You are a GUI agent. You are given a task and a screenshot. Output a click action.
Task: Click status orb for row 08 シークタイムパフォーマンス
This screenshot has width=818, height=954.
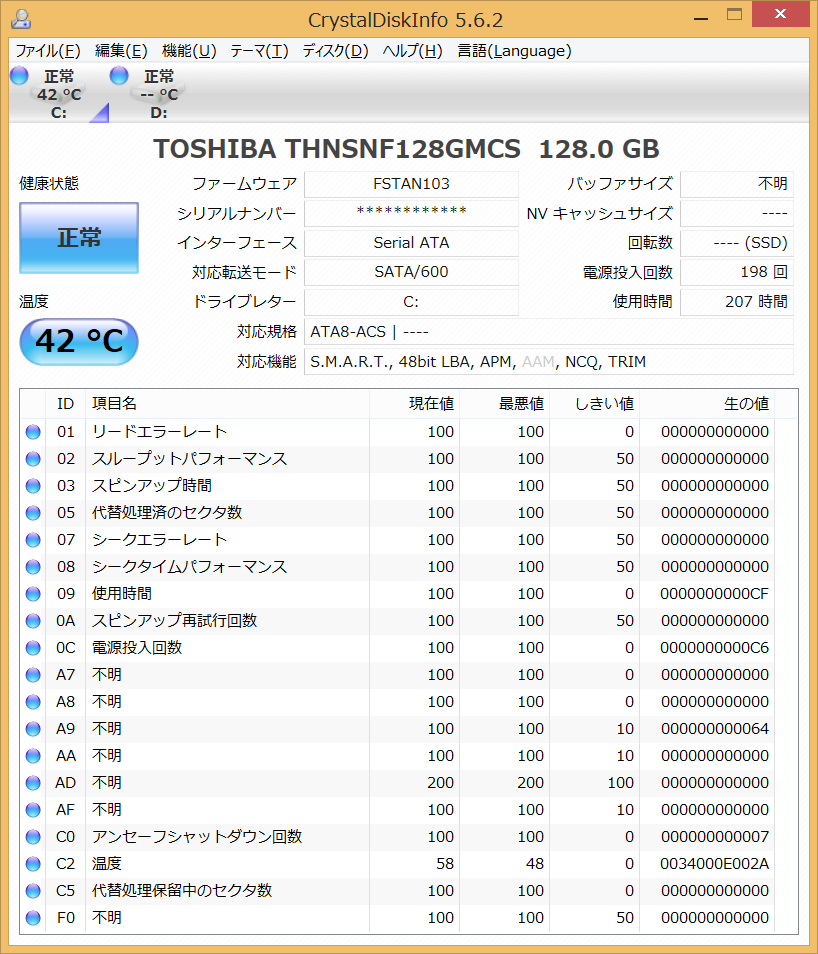[x=33, y=567]
